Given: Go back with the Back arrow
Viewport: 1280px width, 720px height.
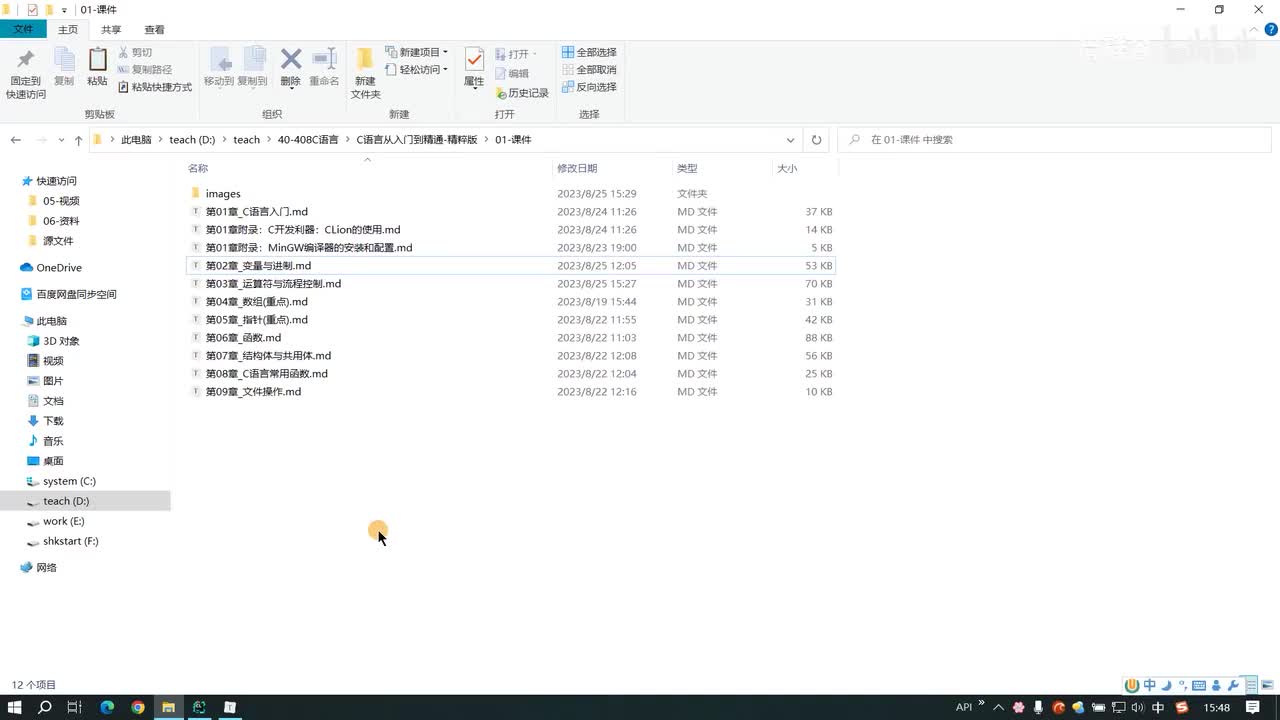Looking at the screenshot, I should coord(16,140).
